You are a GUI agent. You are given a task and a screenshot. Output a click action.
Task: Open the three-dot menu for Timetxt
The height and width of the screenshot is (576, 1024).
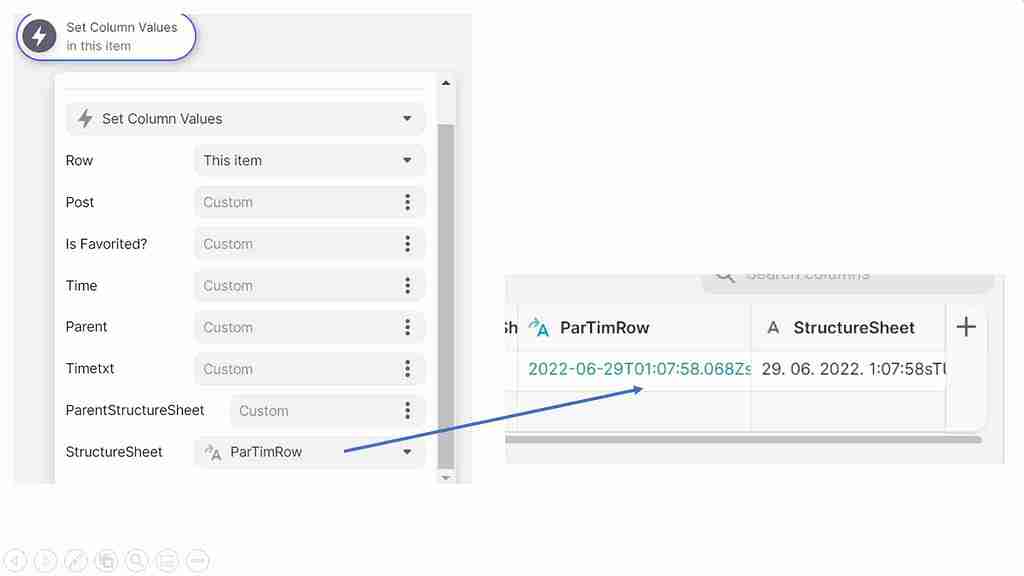pyautogui.click(x=408, y=369)
